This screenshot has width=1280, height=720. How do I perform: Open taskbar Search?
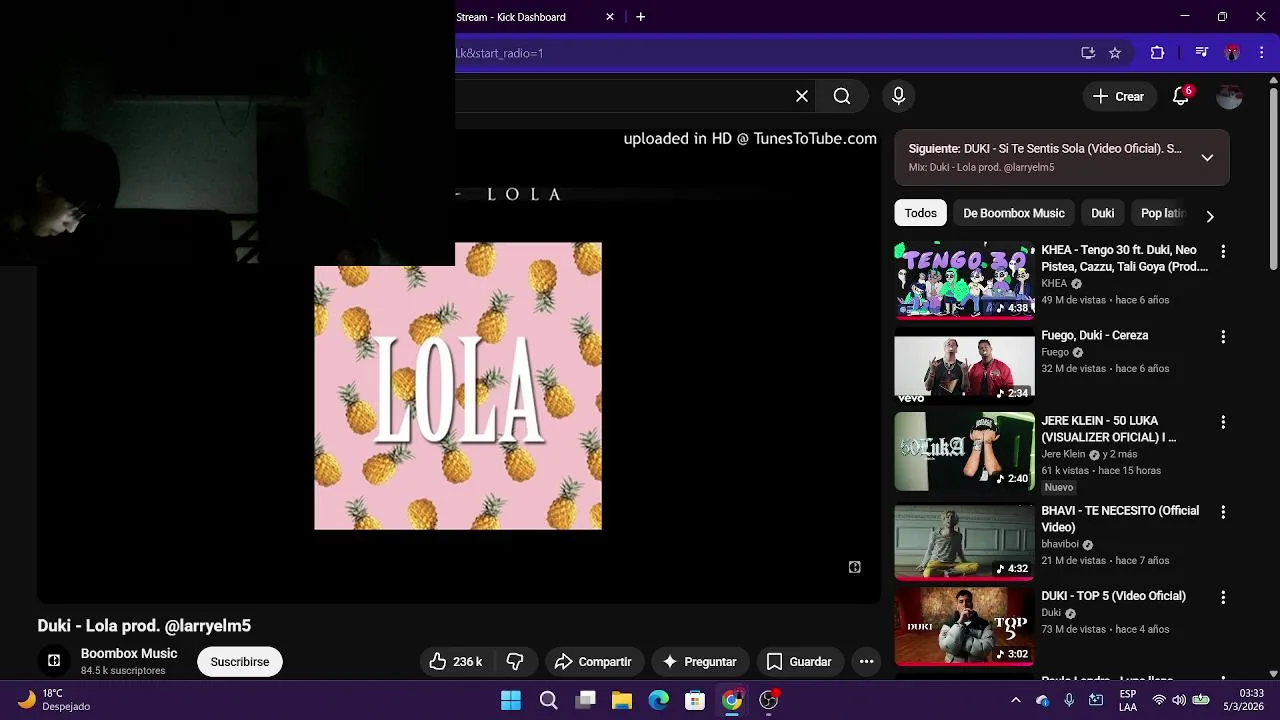click(x=548, y=700)
